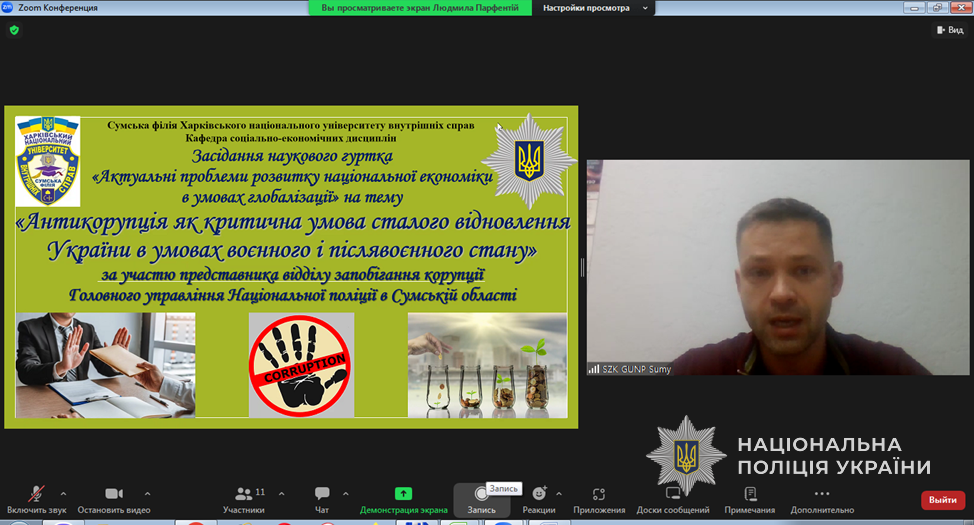The height and width of the screenshot is (525, 974).
Task: Open Доски сообщений whiteboards
Action: pyautogui.click(x=673, y=499)
